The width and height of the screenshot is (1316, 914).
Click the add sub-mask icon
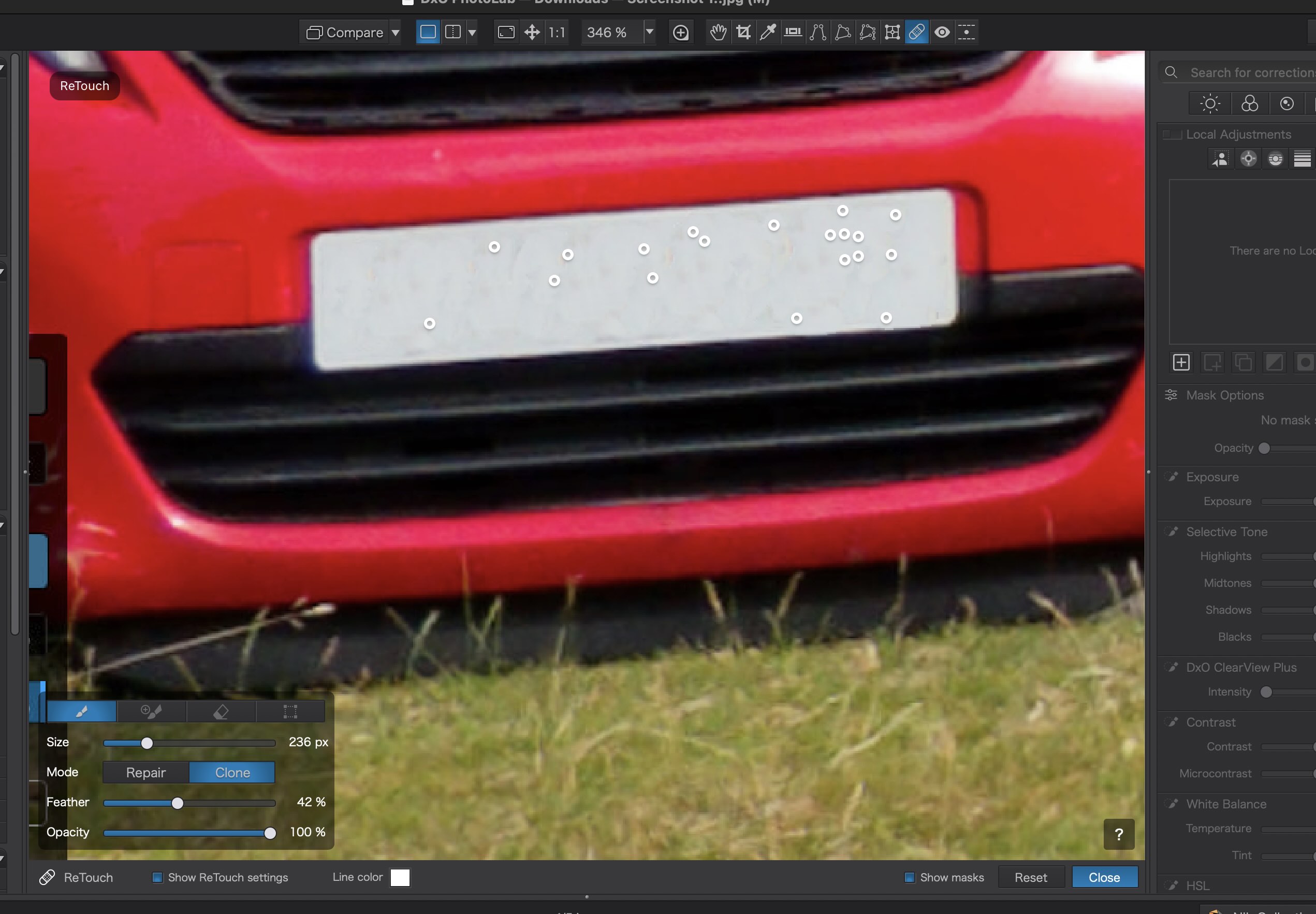point(1212,362)
